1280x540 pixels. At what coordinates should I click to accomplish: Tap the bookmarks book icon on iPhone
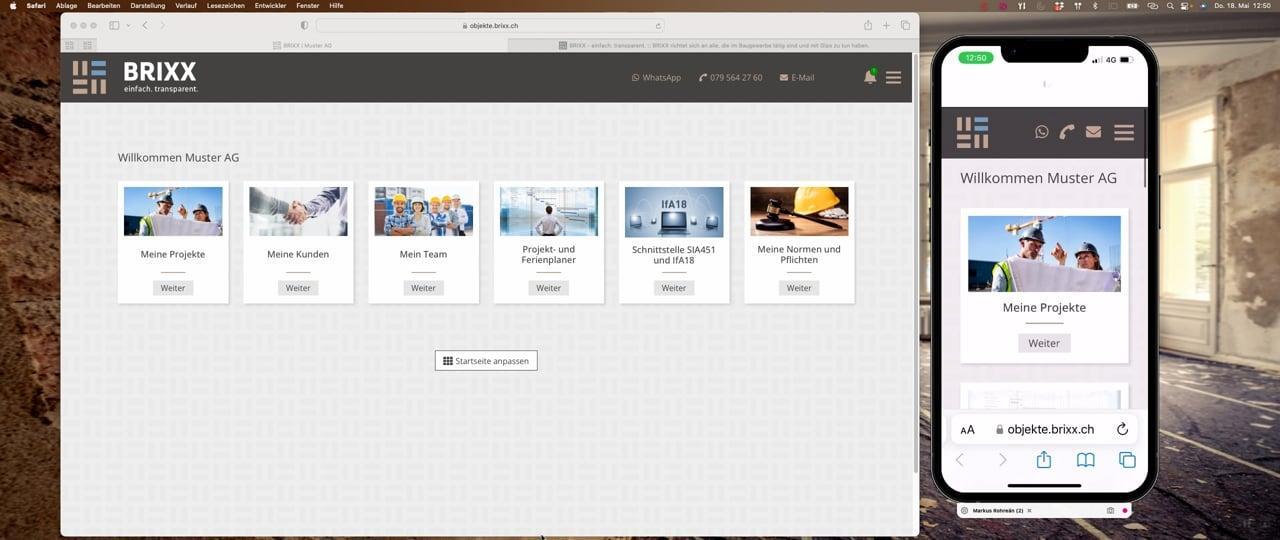coord(1085,460)
